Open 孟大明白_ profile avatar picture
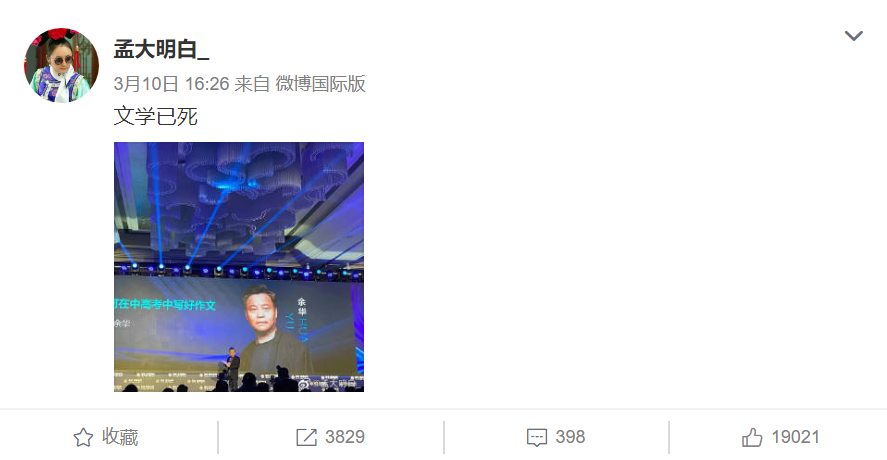 coord(61,65)
